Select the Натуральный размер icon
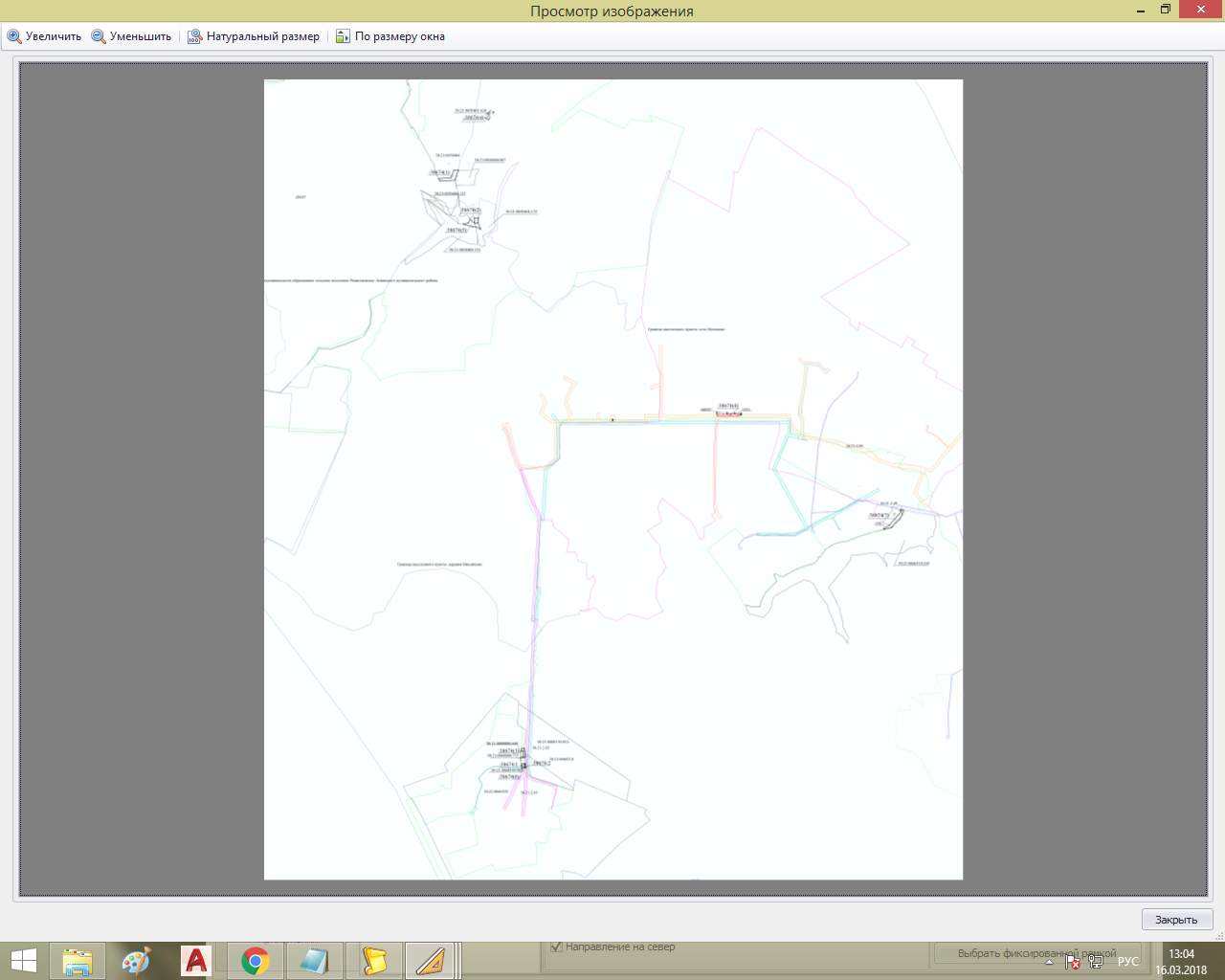Image resolution: width=1225 pixels, height=980 pixels. click(195, 36)
